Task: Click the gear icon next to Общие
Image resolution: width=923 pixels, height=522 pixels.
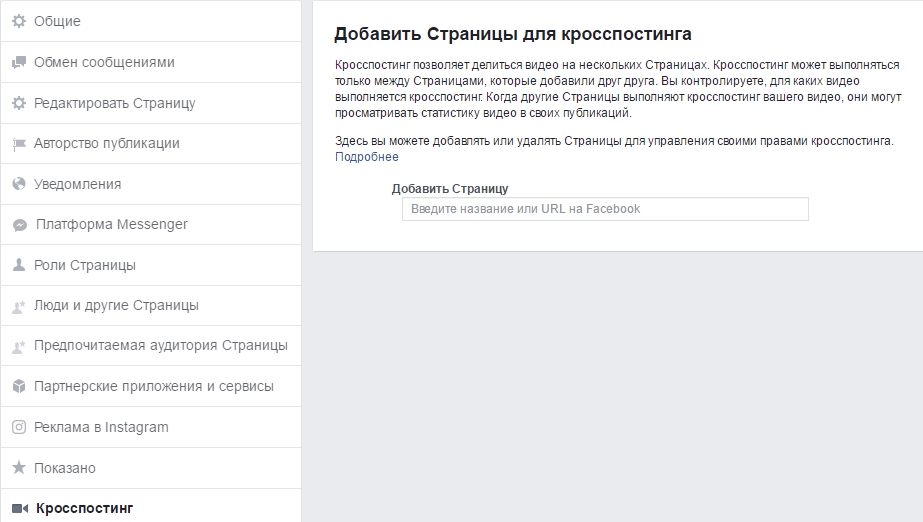Action: tap(18, 21)
